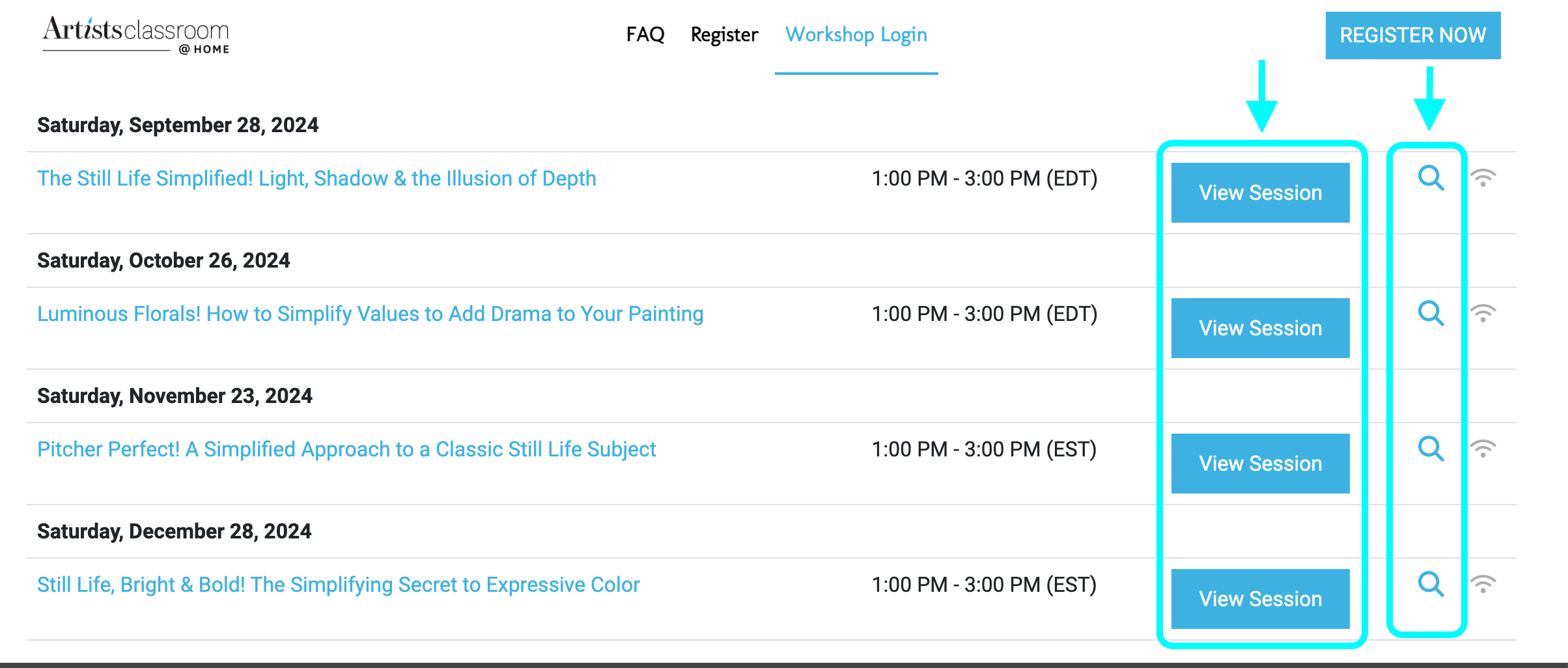Screen dimensions: 1568x668
Task: Go to the Register nav item
Action: pyautogui.click(x=724, y=35)
